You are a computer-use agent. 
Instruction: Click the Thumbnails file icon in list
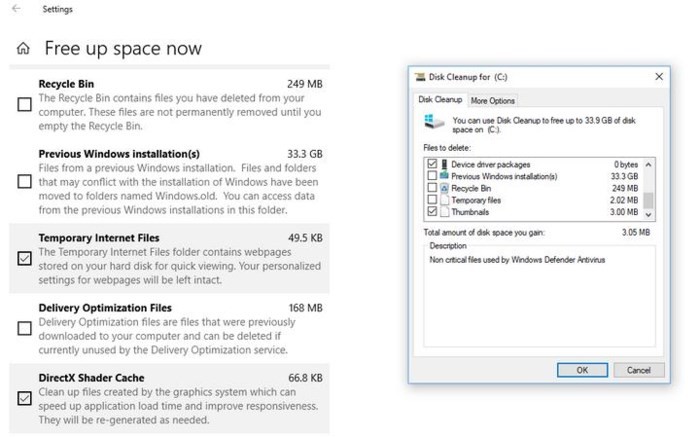(444, 212)
